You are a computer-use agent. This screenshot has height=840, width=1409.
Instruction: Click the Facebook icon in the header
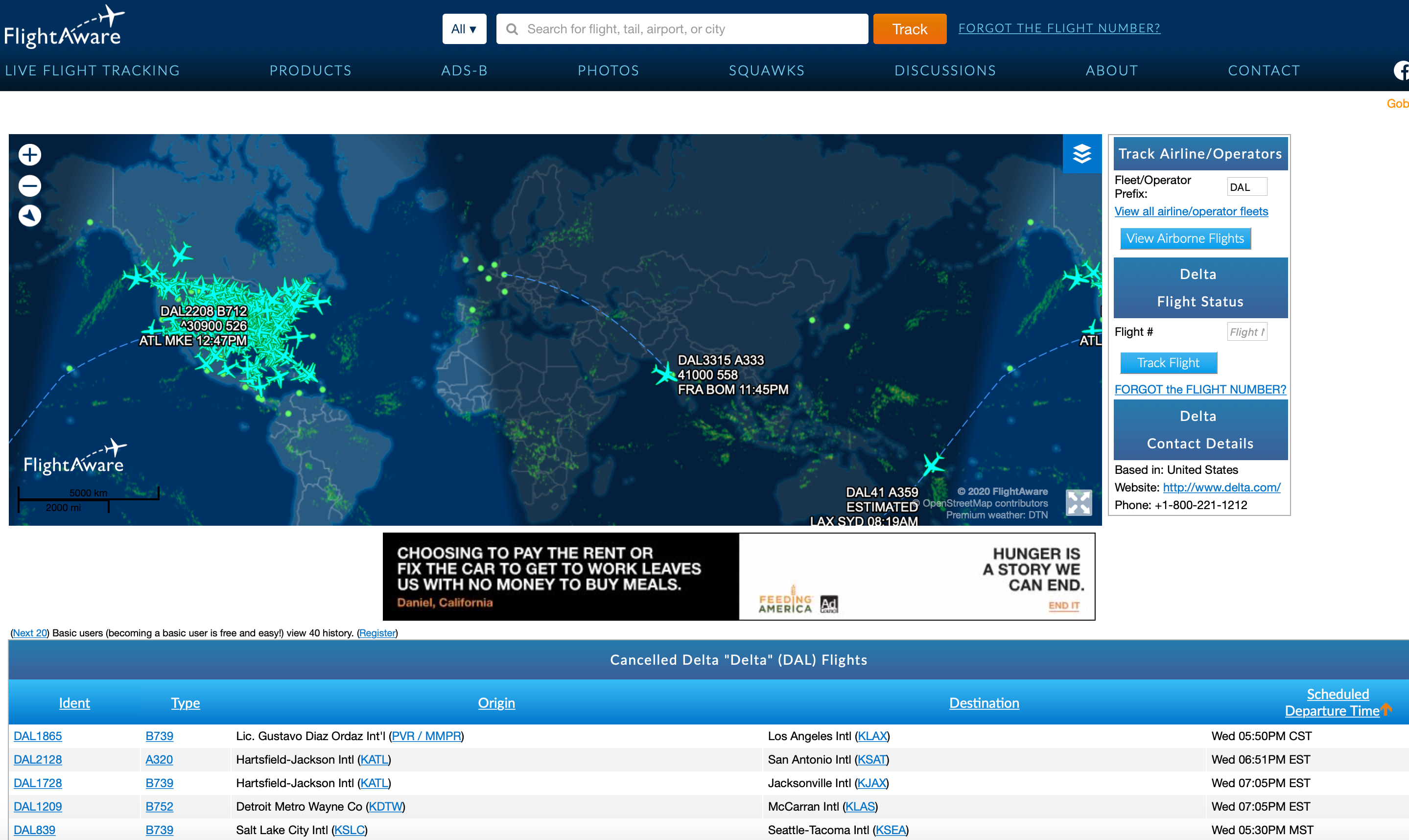1402,70
